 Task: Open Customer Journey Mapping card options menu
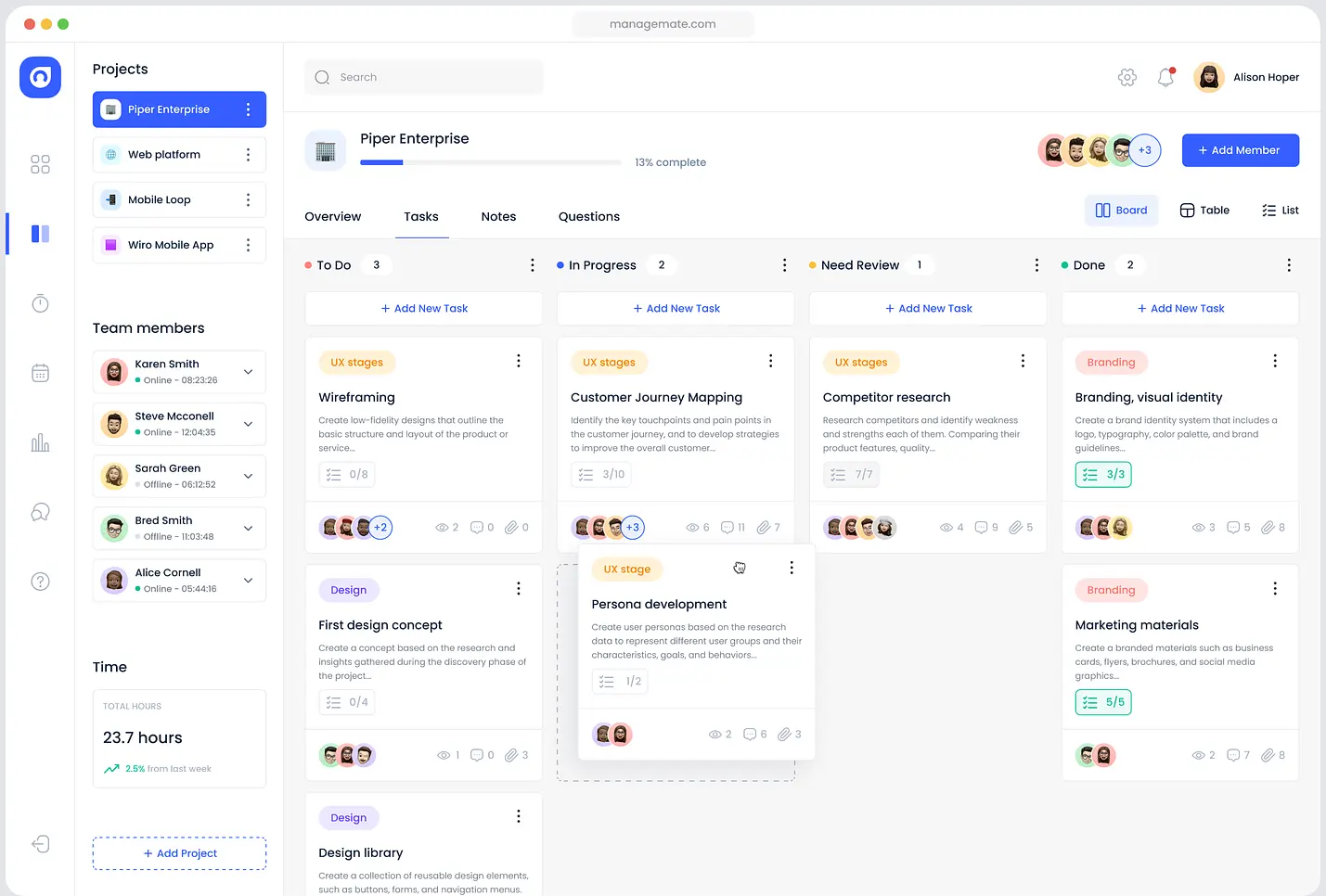click(x=771, y=361)
